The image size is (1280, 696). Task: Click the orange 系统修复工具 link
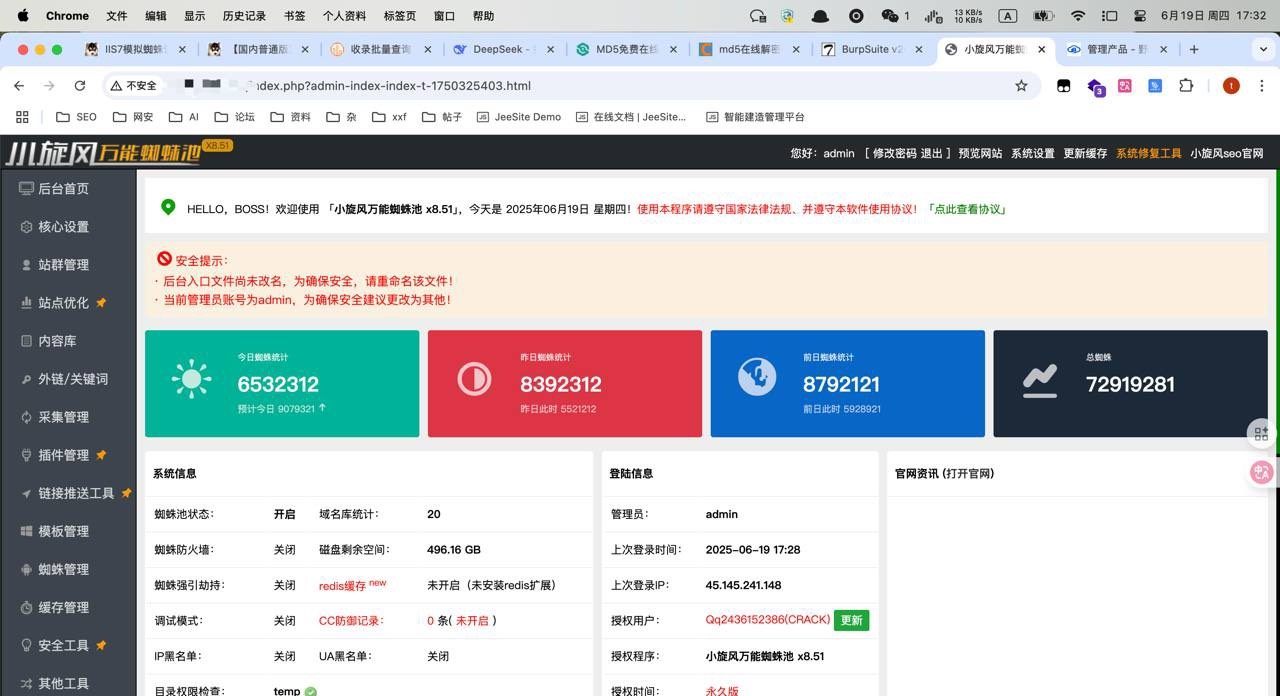point(1148,153)
